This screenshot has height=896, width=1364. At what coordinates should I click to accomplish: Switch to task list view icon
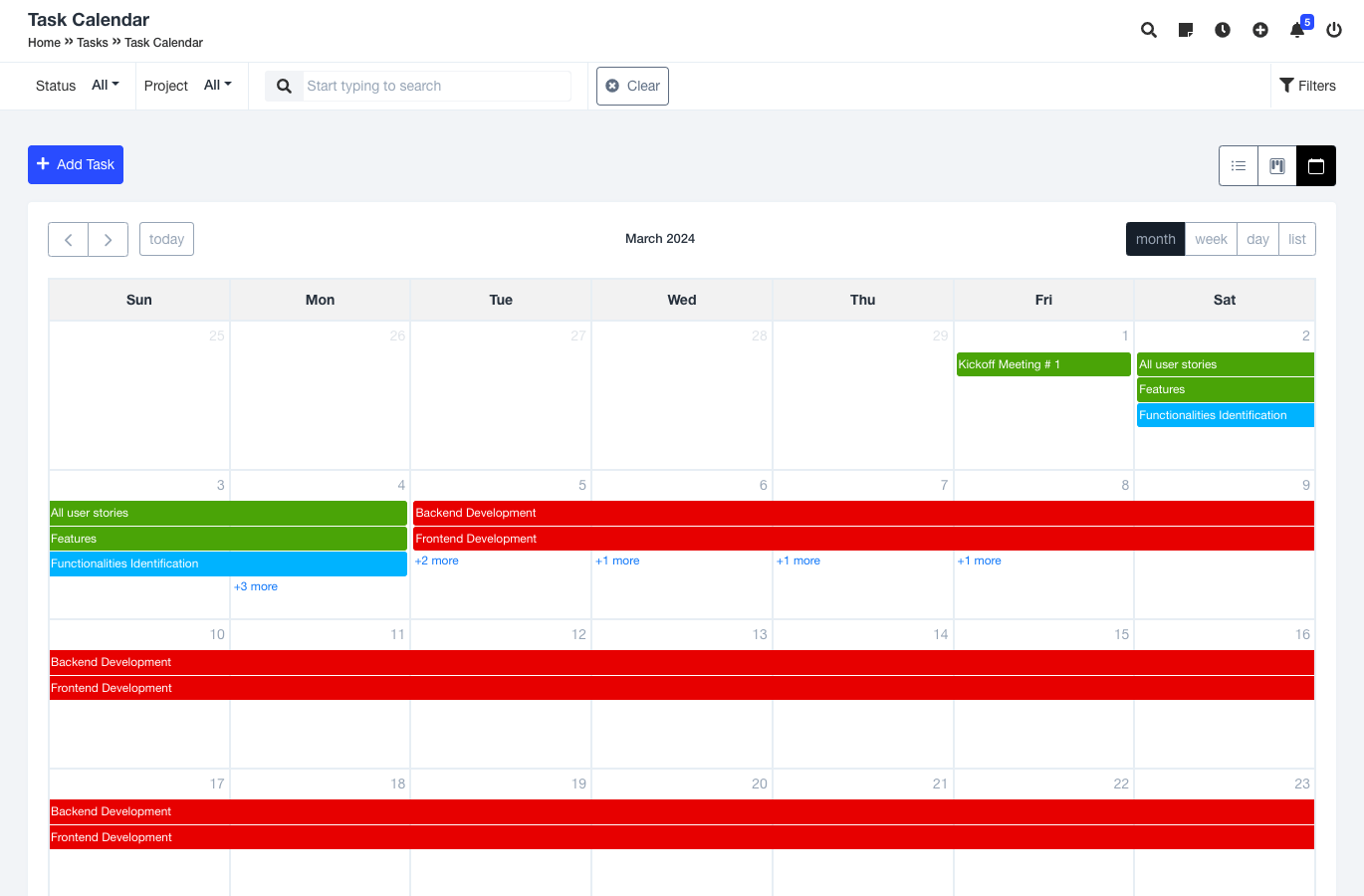[x=1239, y=166]
